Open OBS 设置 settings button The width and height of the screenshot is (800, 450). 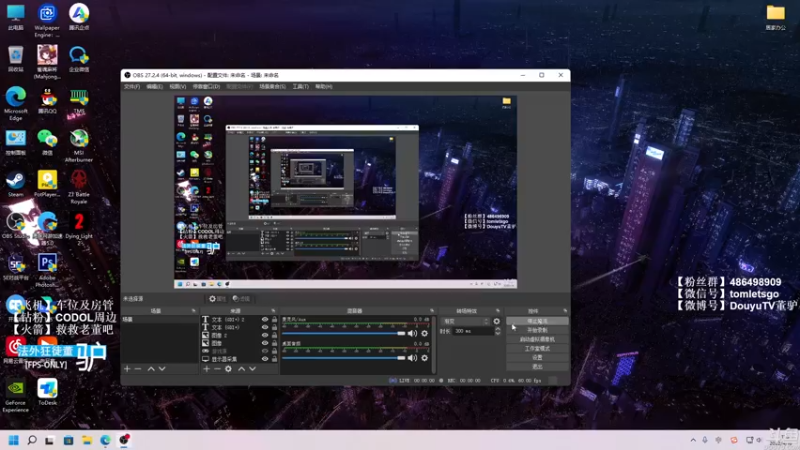[537, 358]
